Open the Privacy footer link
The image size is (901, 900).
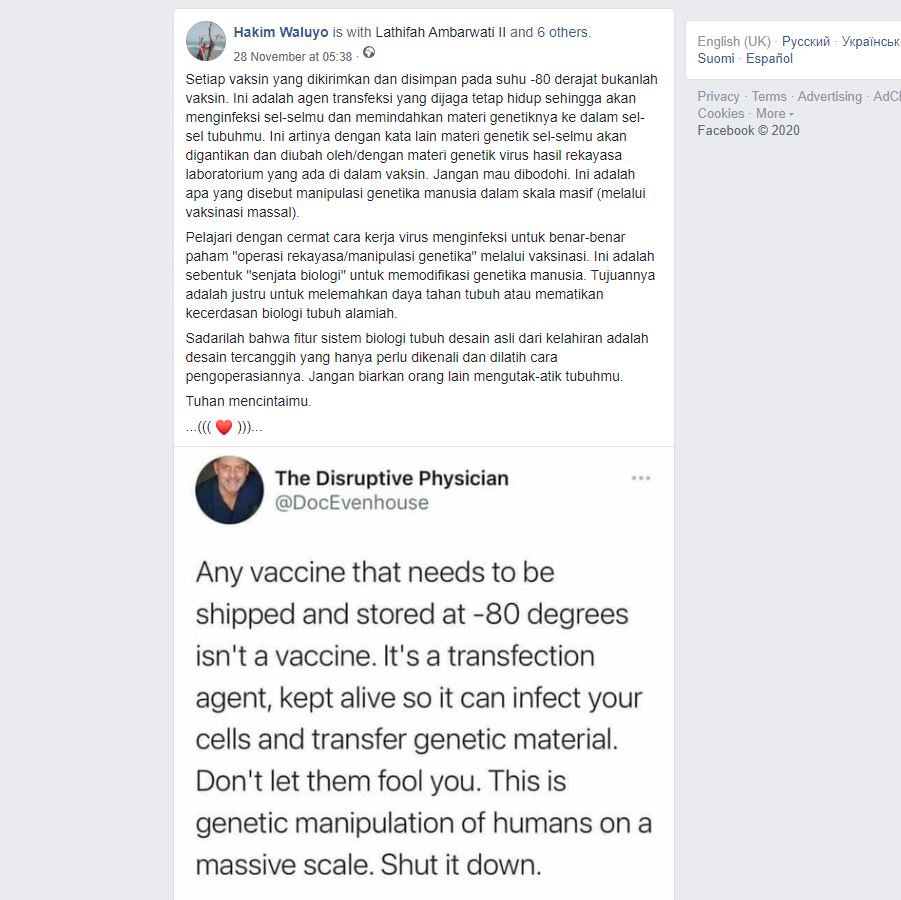pyautogui.click(x=718, y=96)
